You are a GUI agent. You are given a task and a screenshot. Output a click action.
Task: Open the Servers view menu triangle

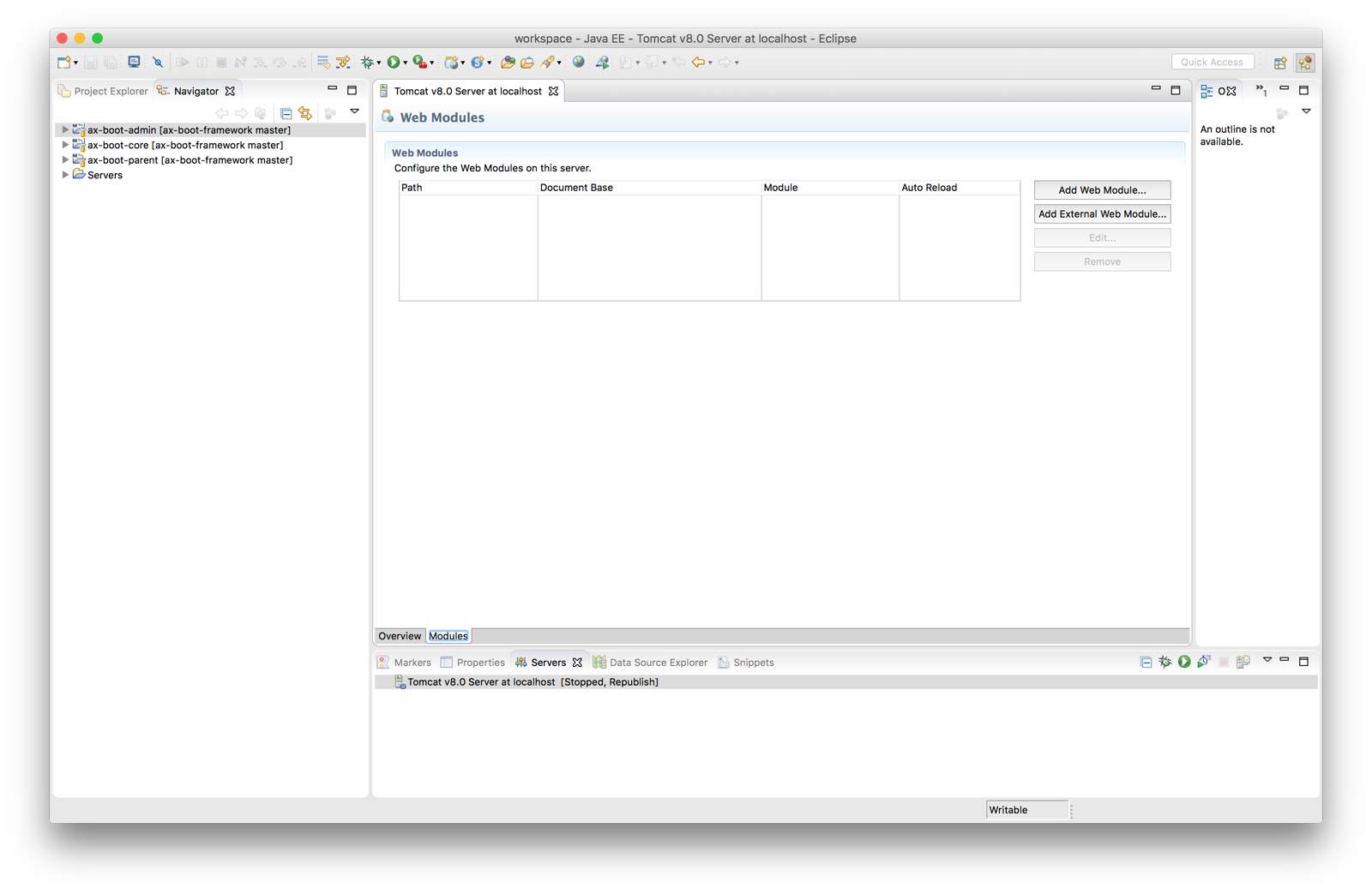coord(1267,660)
